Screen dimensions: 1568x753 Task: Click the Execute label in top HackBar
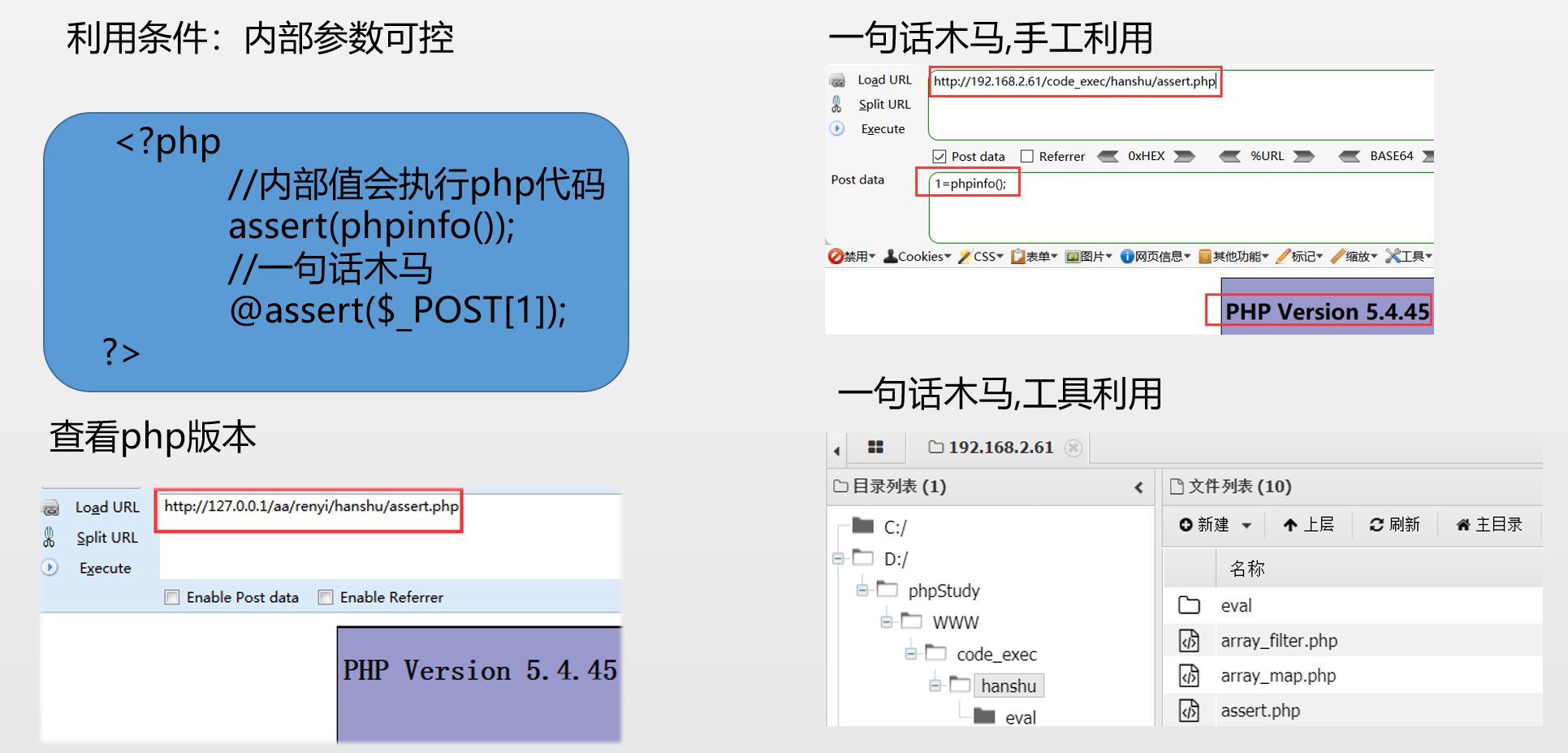click(883, 129)
